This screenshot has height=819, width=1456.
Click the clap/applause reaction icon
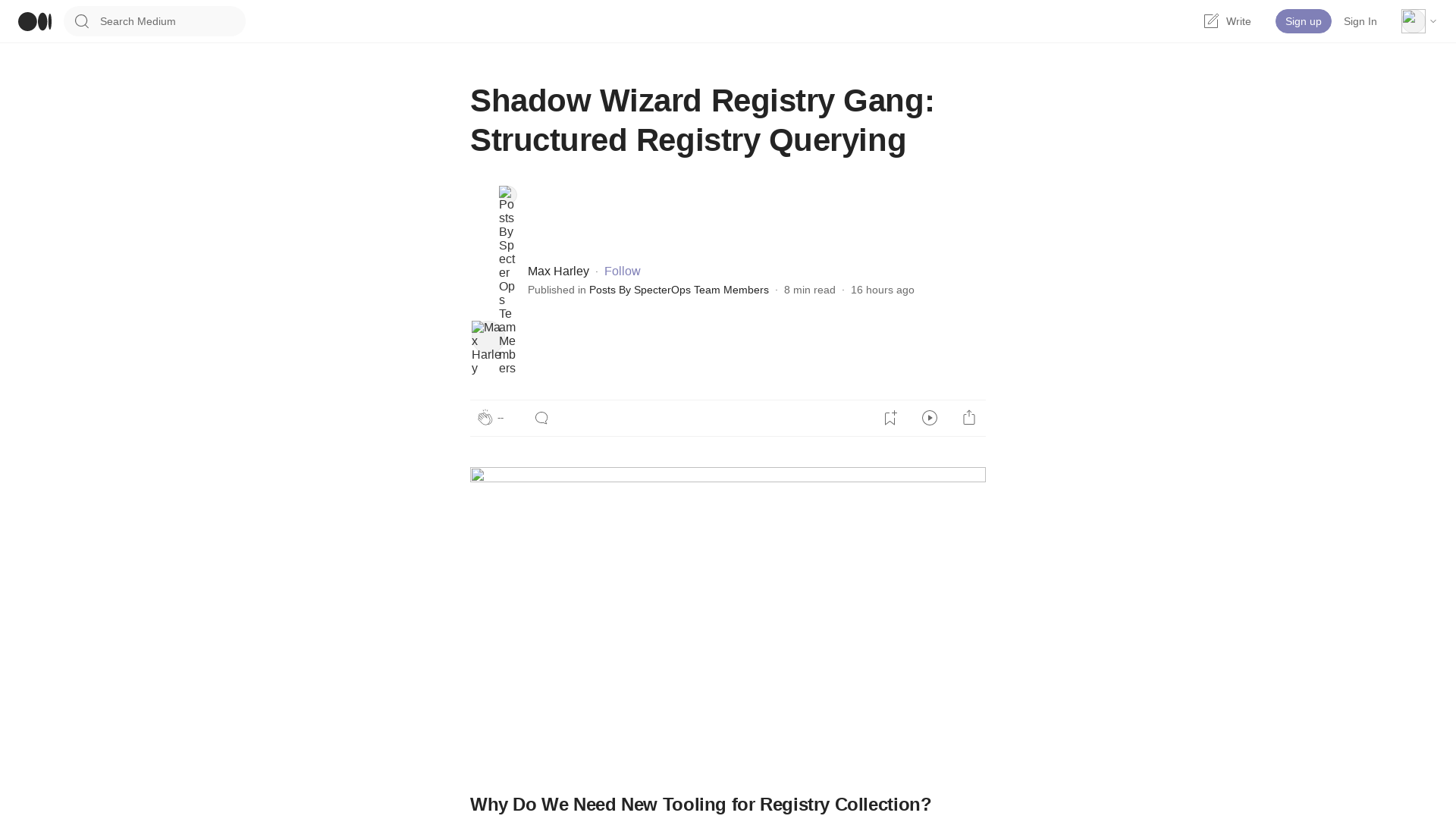[x=485, y=418]
